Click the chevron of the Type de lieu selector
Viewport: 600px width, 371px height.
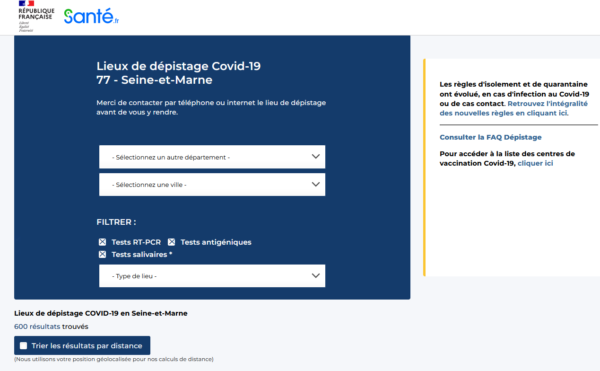(x=315, y=275)
